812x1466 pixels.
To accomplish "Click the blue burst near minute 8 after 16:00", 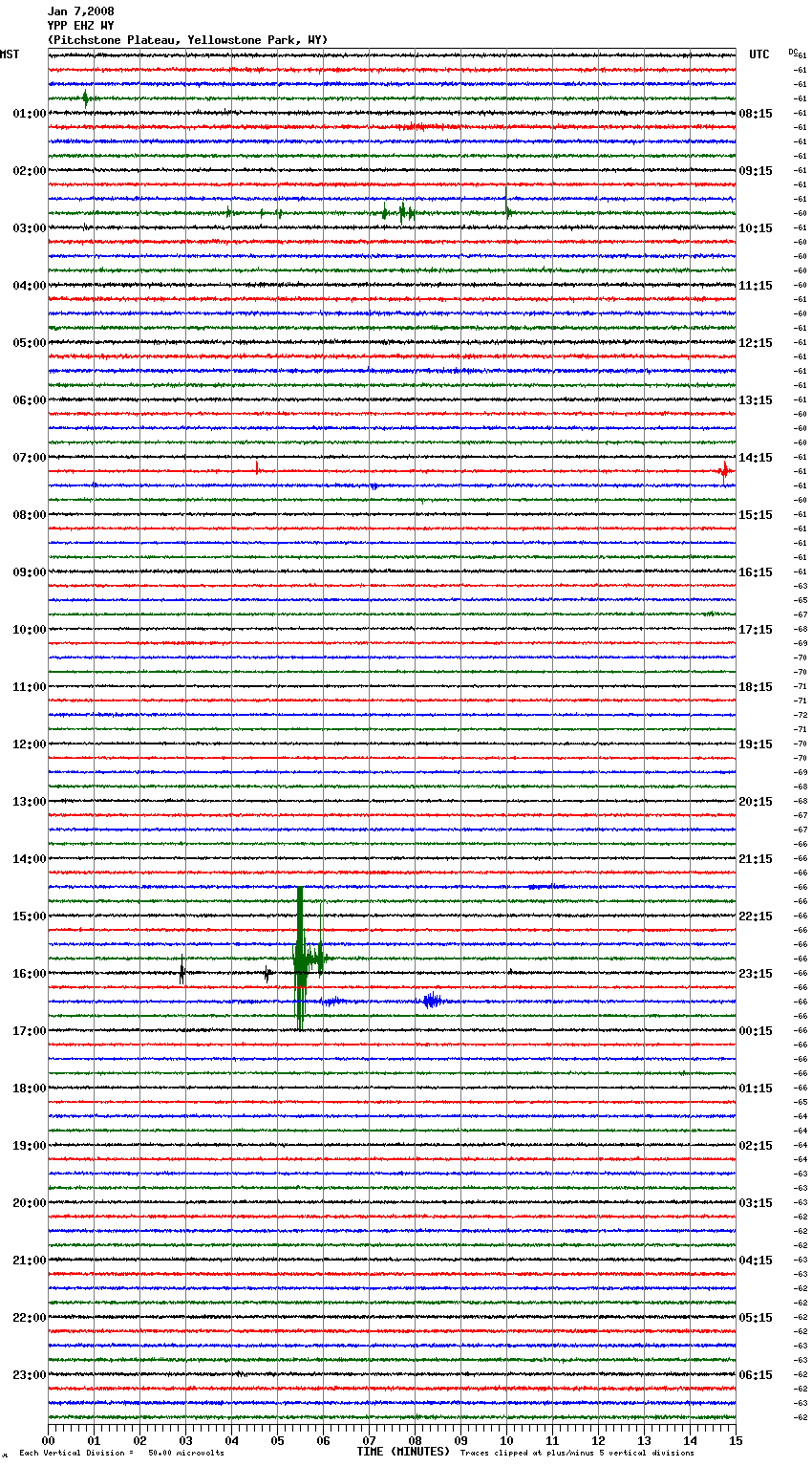I will tap(432, 1001).
